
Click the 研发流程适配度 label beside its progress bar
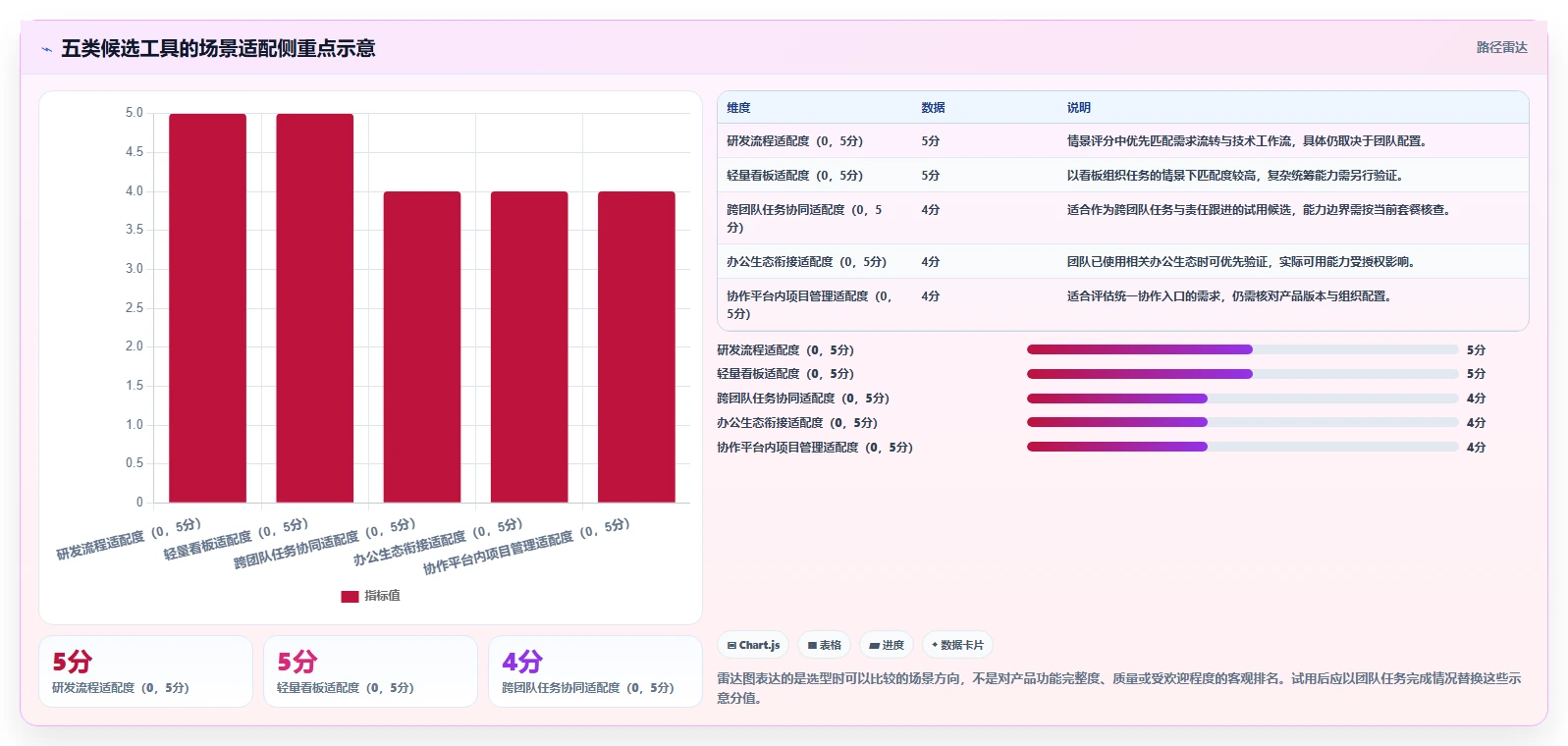[x=785, y=350]
